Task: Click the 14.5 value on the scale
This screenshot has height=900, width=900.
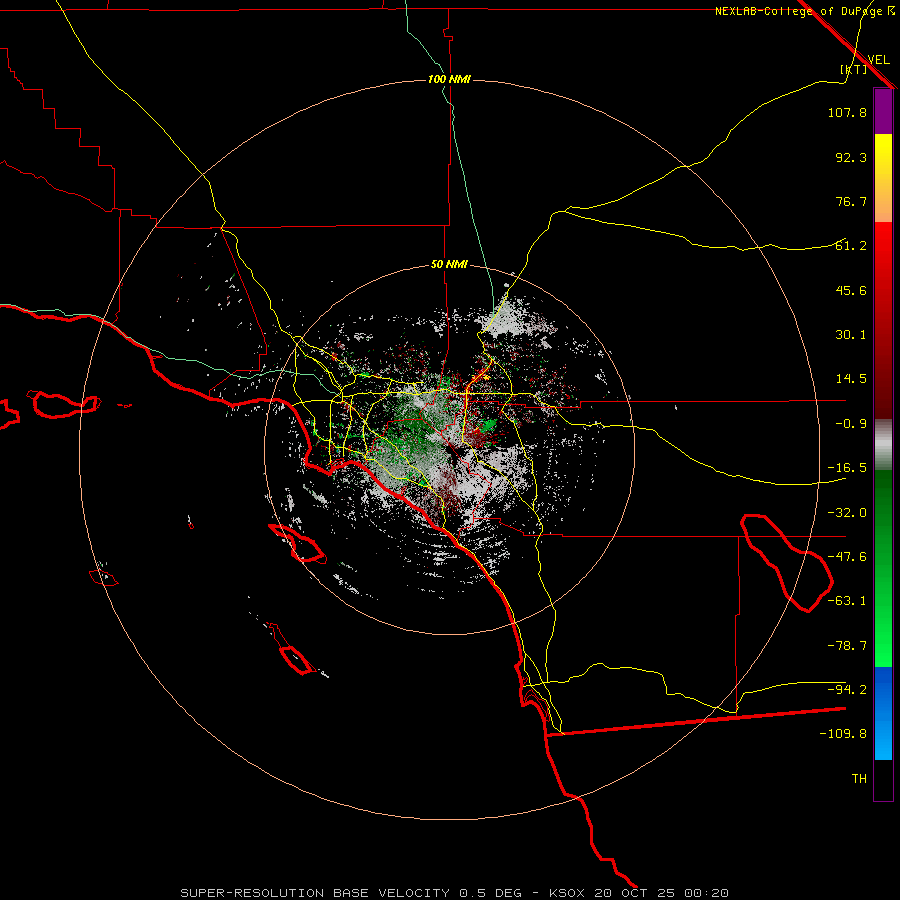Action: coord(851,379)
